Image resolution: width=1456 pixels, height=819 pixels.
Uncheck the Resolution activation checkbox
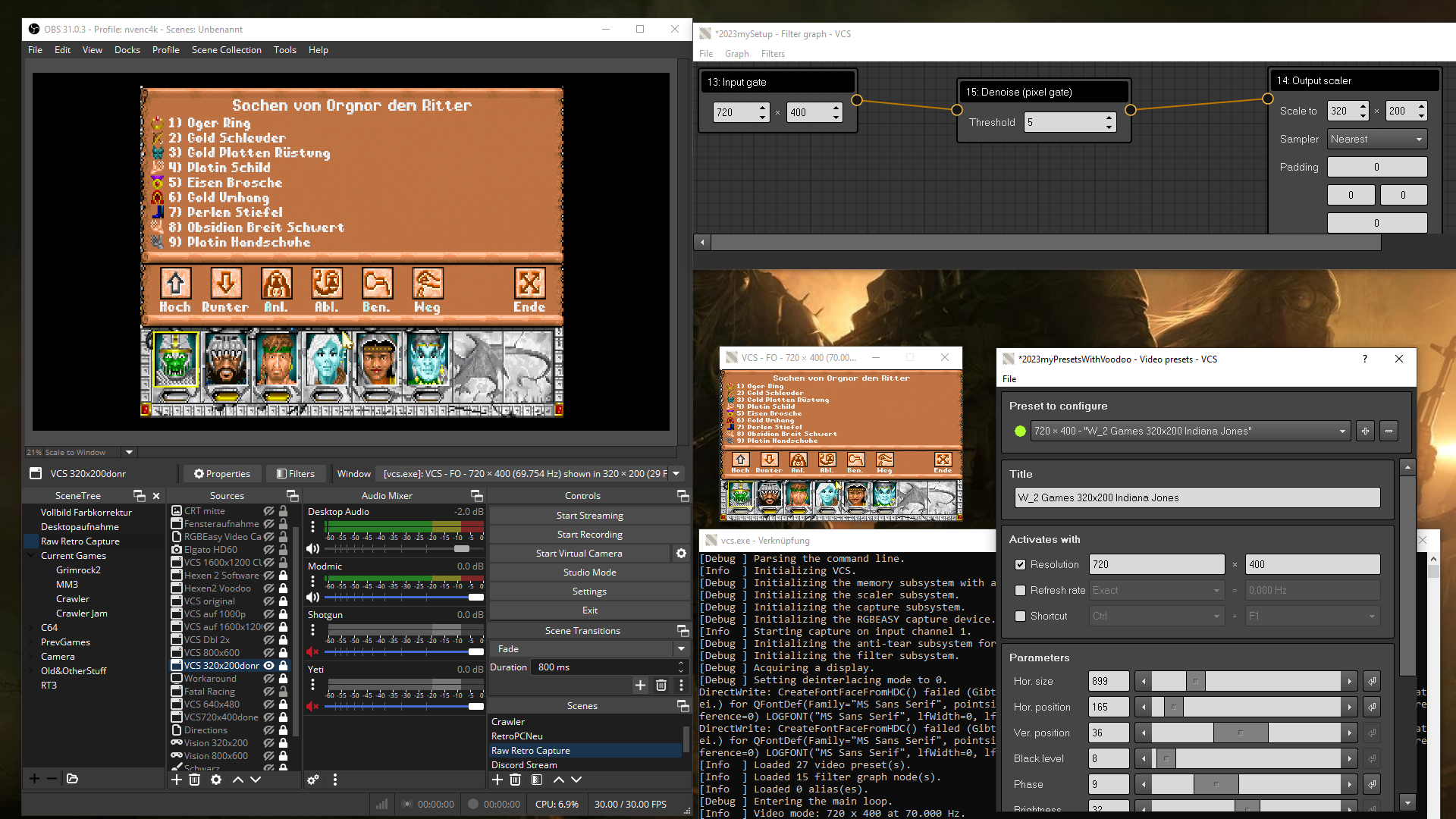[x=1020, y=564]
